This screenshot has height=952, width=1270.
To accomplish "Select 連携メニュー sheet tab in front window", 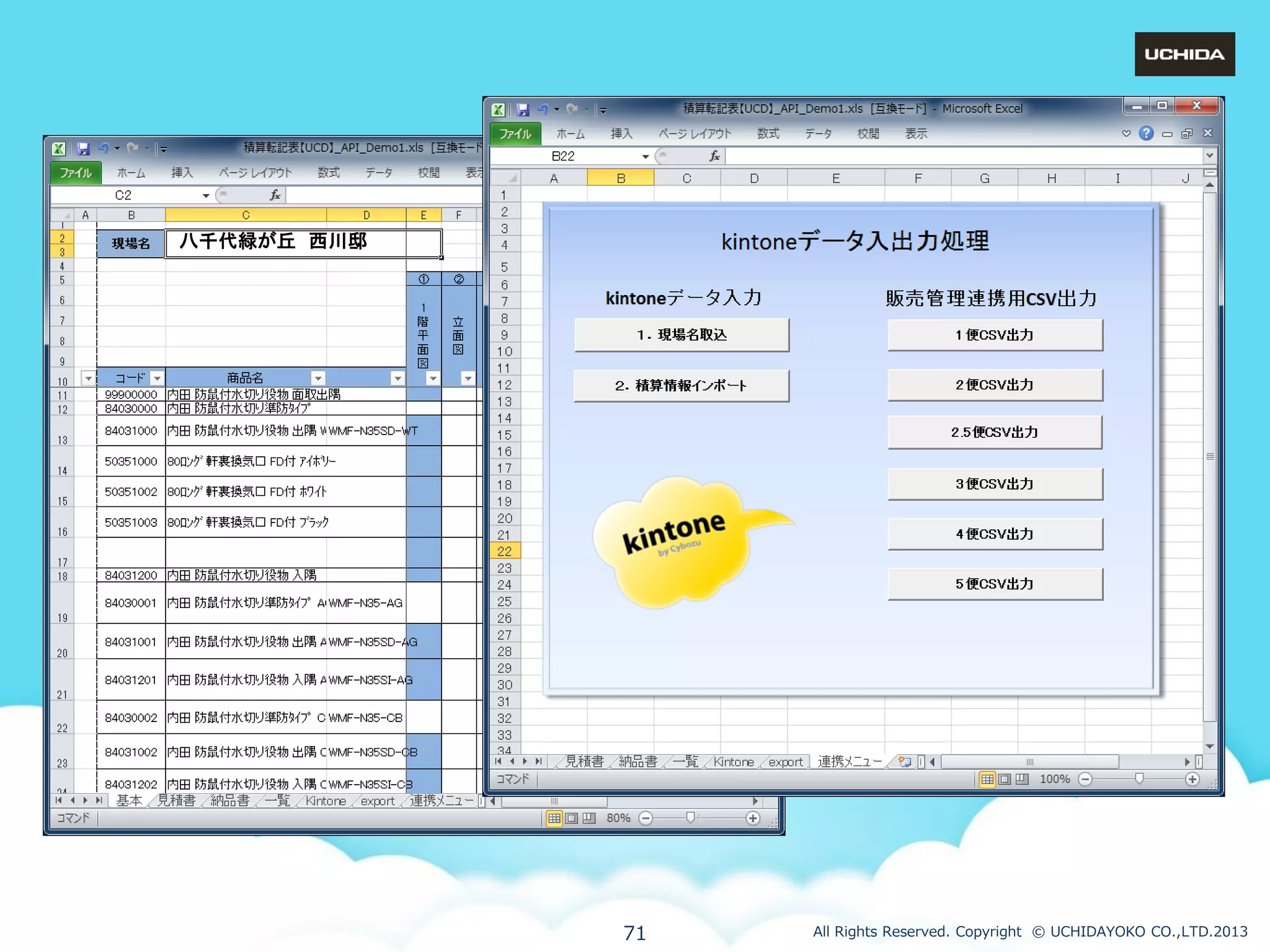I will pos(850,761).
